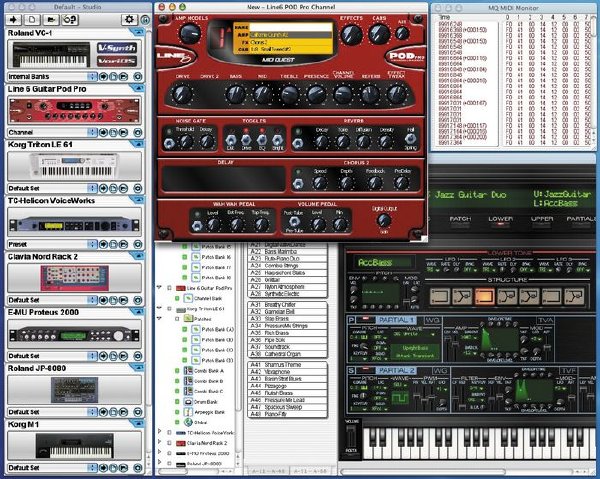Toggle the Drive switch in POD Toggles
Viewport: 600px width, 479px height.
246,141
